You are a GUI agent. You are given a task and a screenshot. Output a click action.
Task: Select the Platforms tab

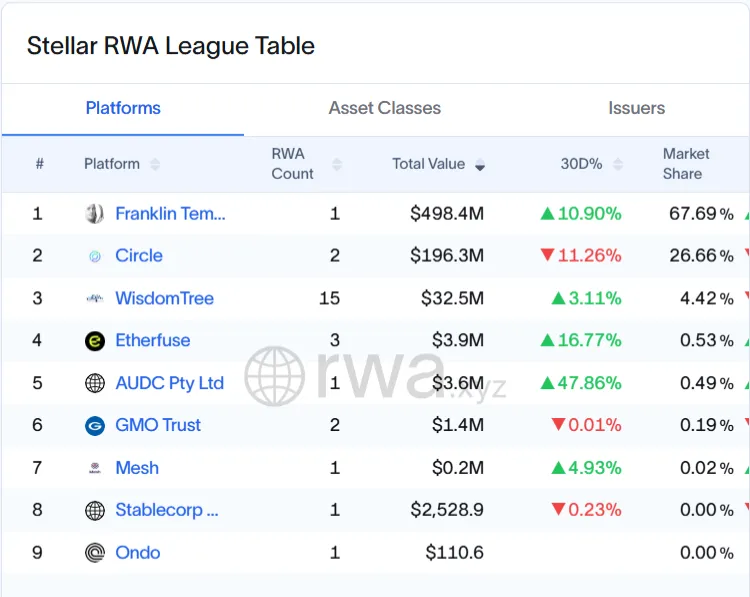tap(123, 108)
